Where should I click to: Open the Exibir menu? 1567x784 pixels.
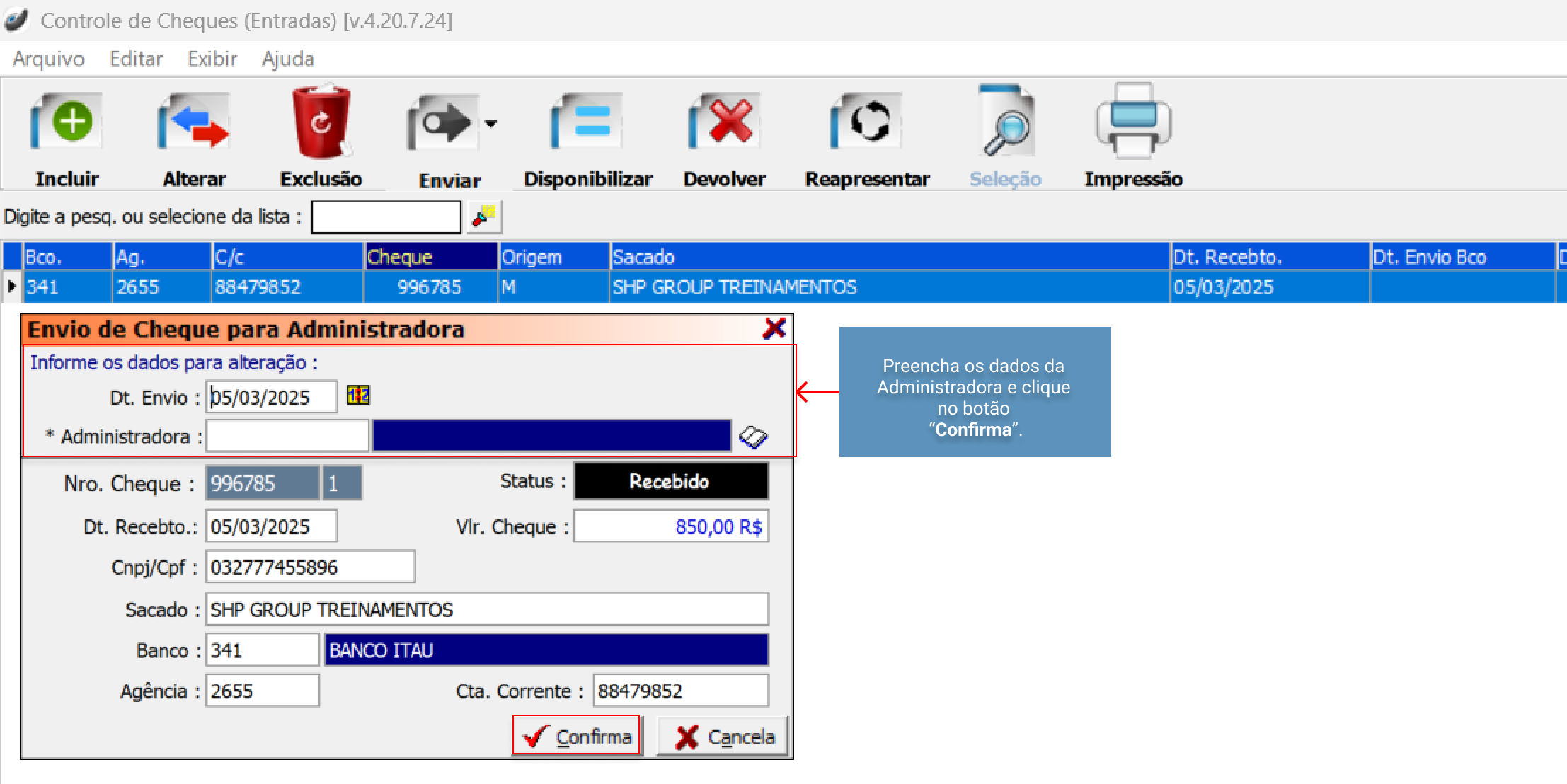point(212,59)
